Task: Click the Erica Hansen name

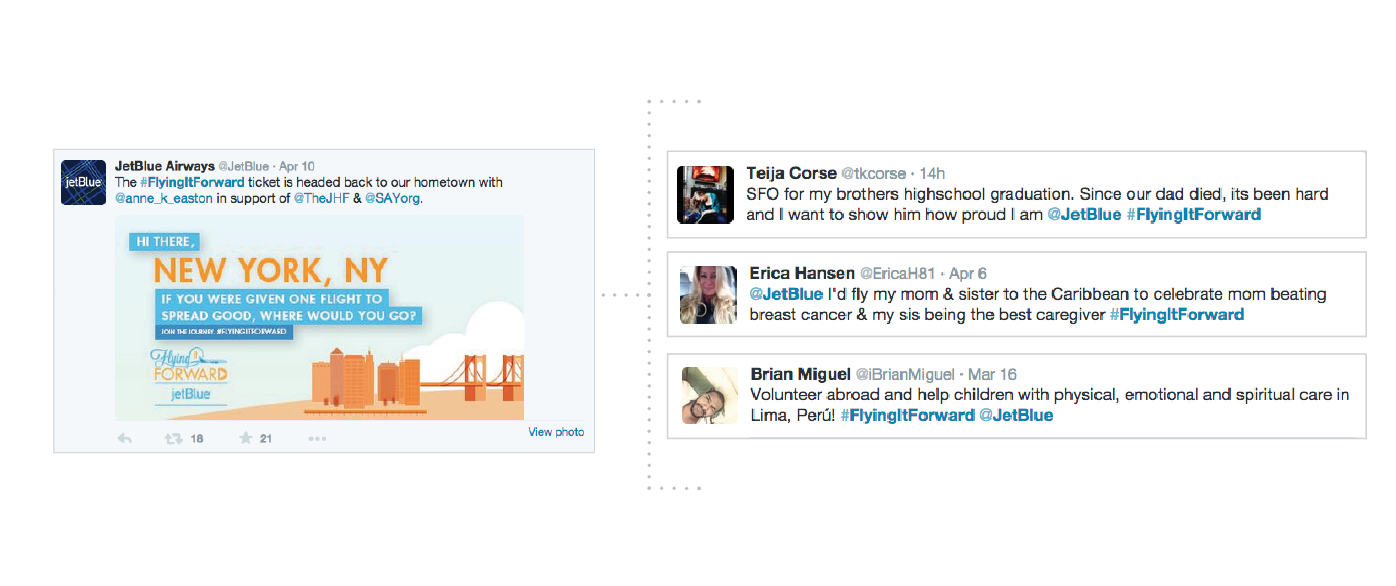Action: [x=802, y=274]
